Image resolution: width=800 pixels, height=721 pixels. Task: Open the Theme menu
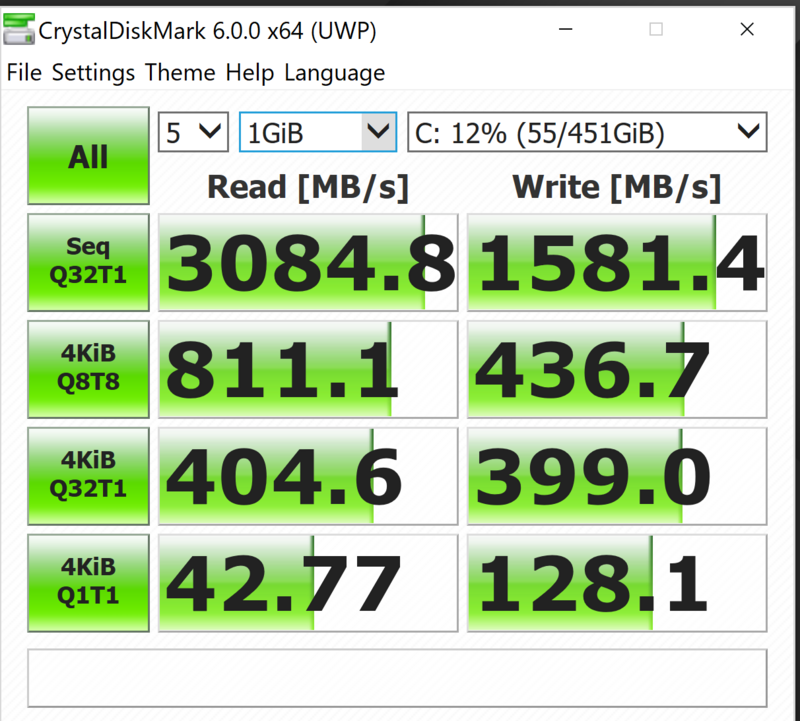(x=180, y=72)
